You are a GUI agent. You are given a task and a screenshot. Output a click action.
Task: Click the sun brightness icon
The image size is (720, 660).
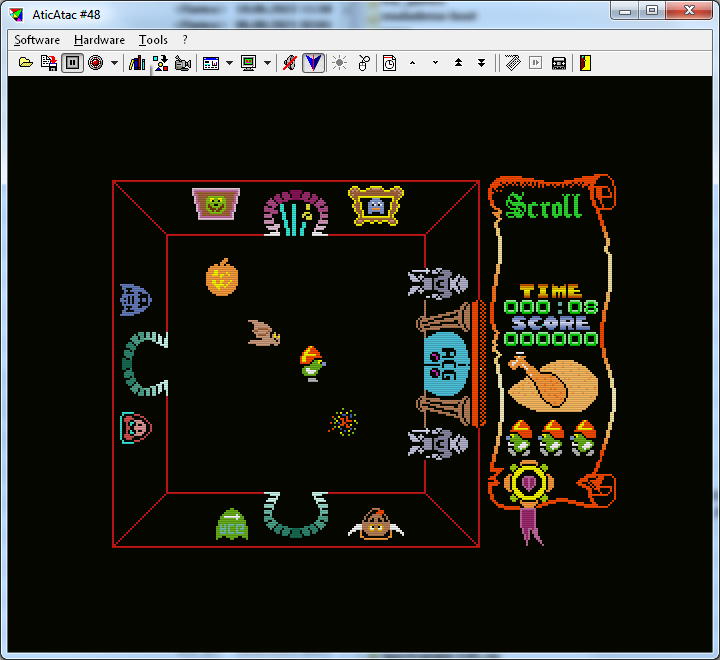coord(339,63)
